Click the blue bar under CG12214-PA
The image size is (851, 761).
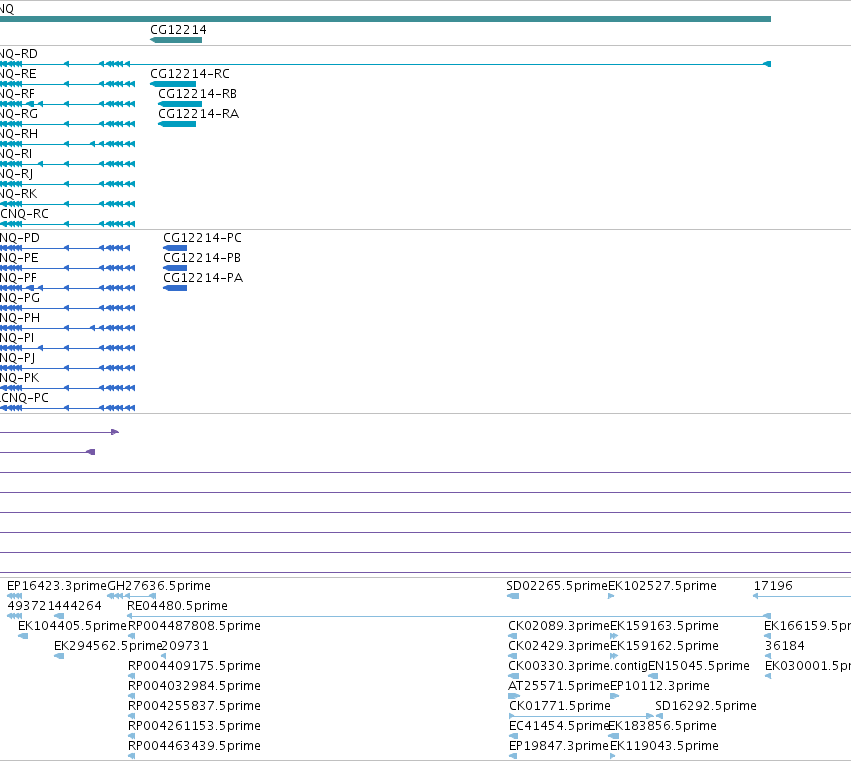click(175, 288)
